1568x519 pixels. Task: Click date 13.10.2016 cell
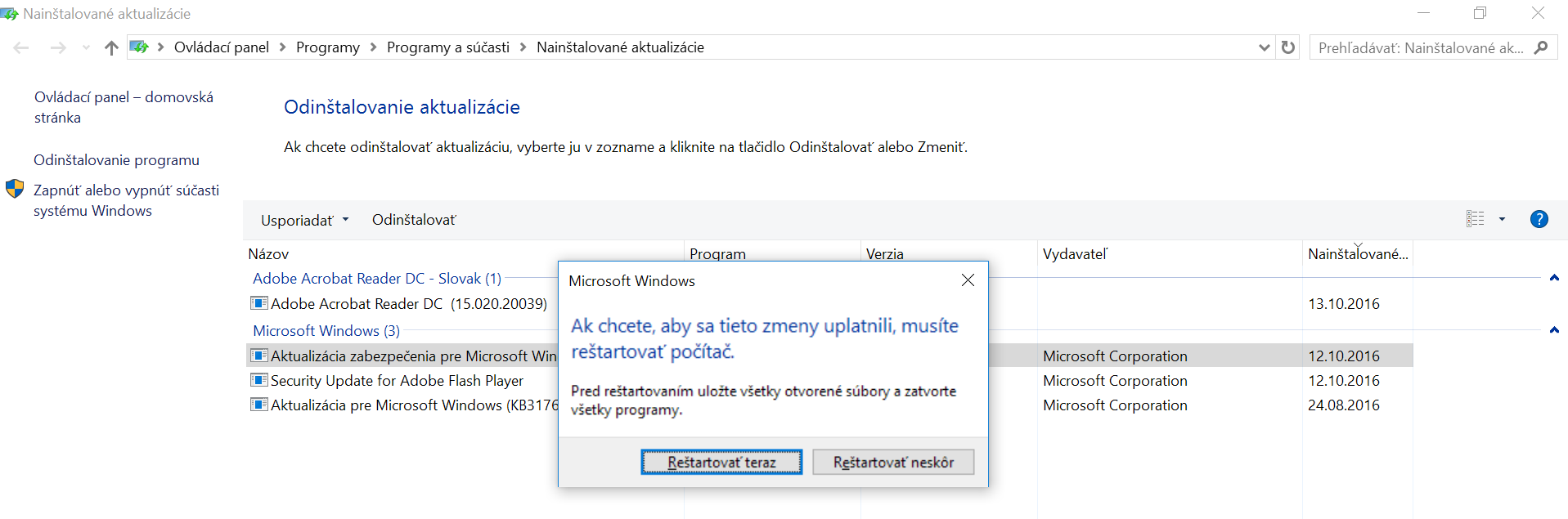(1344, 304)
